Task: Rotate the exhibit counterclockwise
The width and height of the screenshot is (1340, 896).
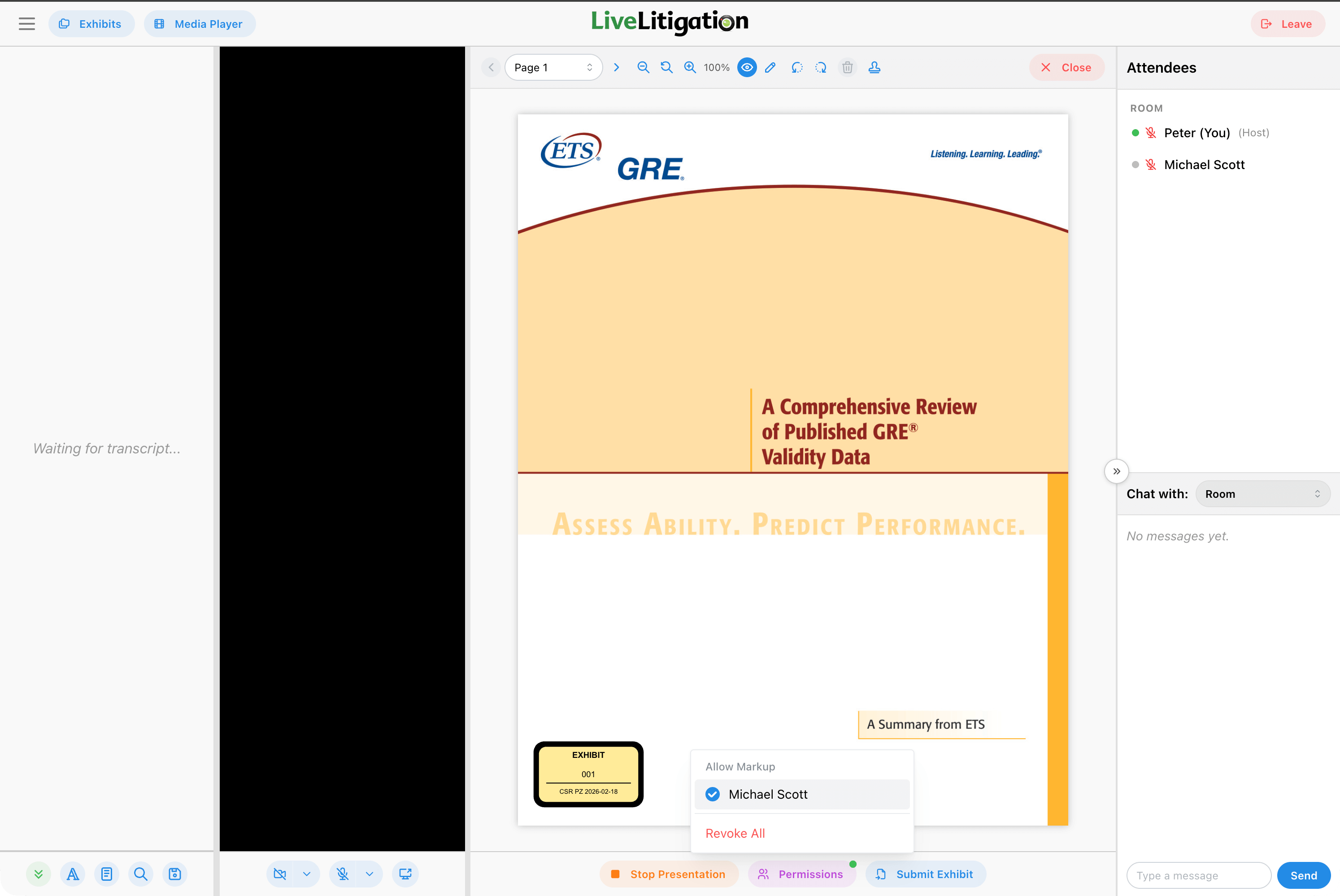Action: (x=796, y=67)
